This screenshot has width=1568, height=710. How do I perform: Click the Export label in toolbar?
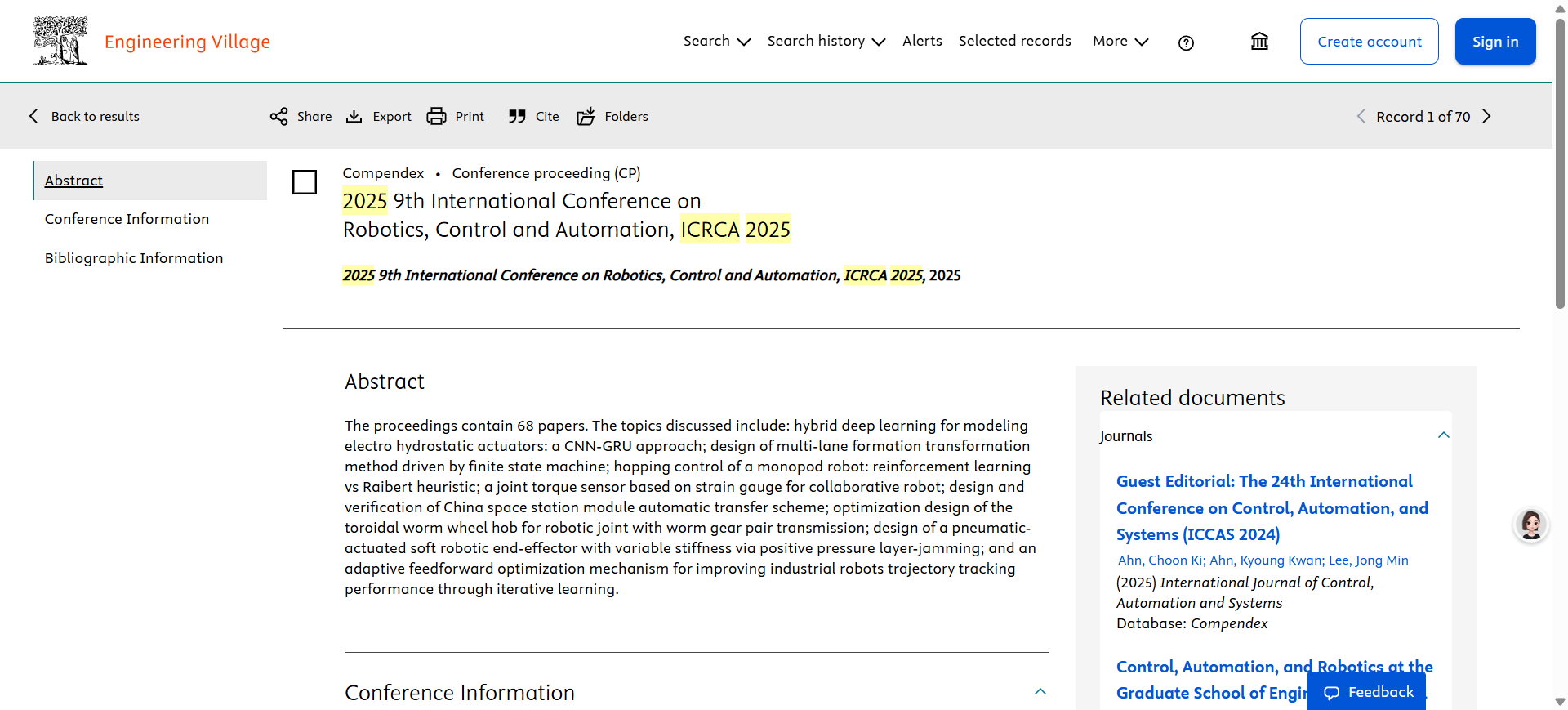click(x=392, y=116)
